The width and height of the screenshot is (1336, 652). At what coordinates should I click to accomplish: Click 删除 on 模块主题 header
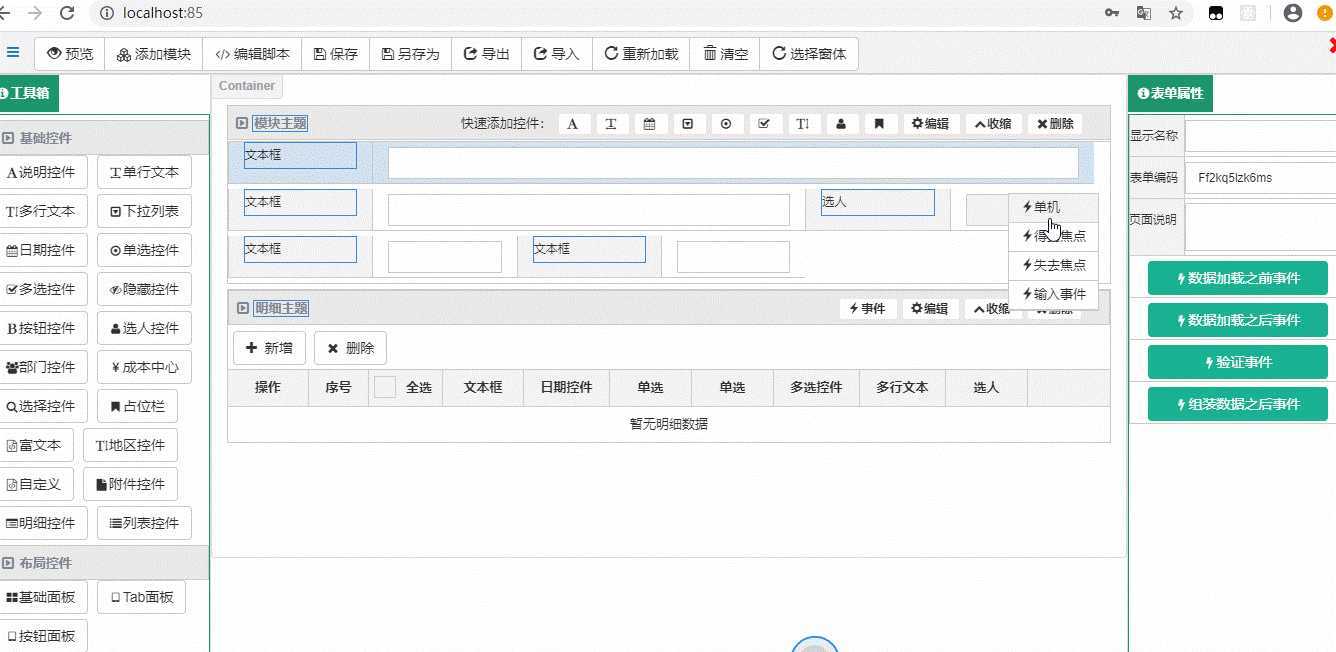tap(1055, 124)
